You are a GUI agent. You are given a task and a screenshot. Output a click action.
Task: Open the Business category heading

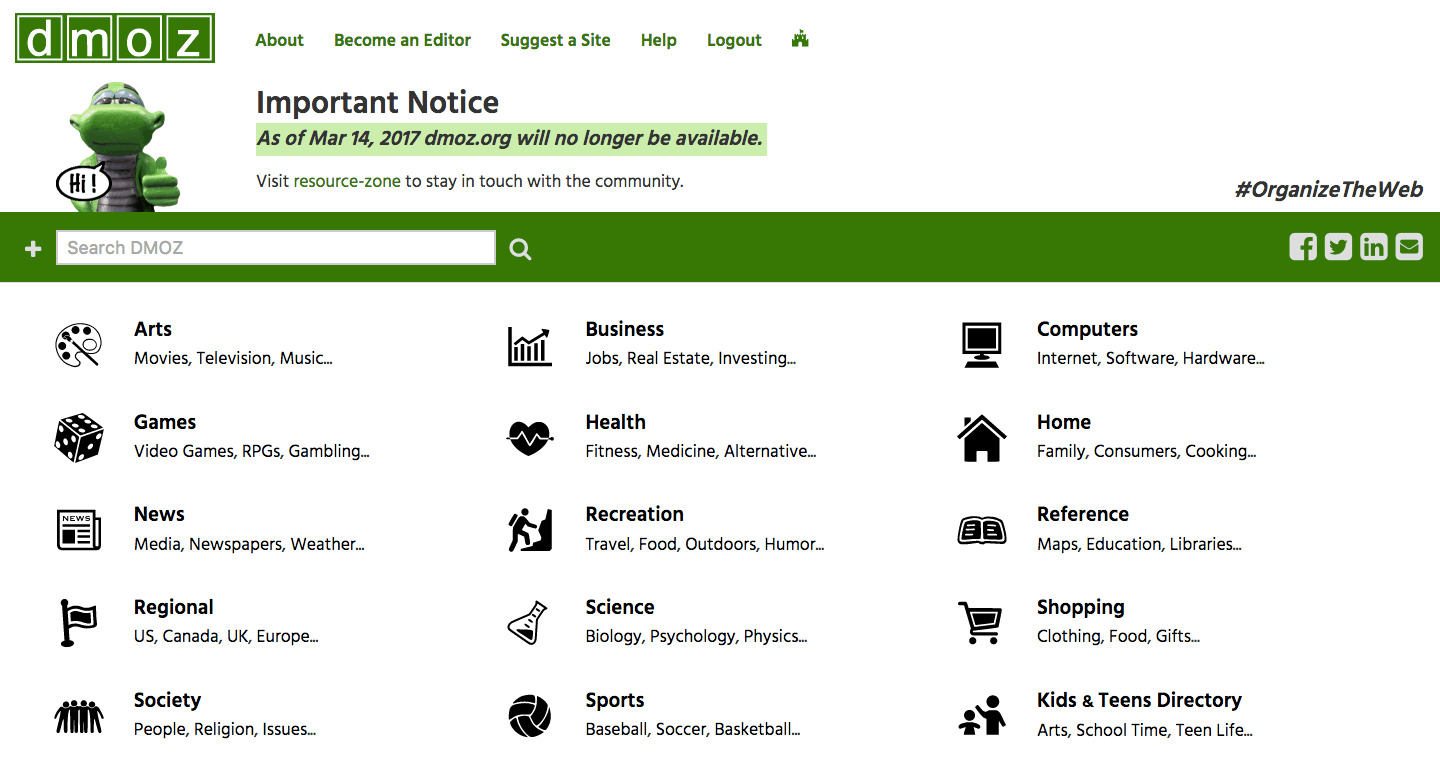[625, 329]
